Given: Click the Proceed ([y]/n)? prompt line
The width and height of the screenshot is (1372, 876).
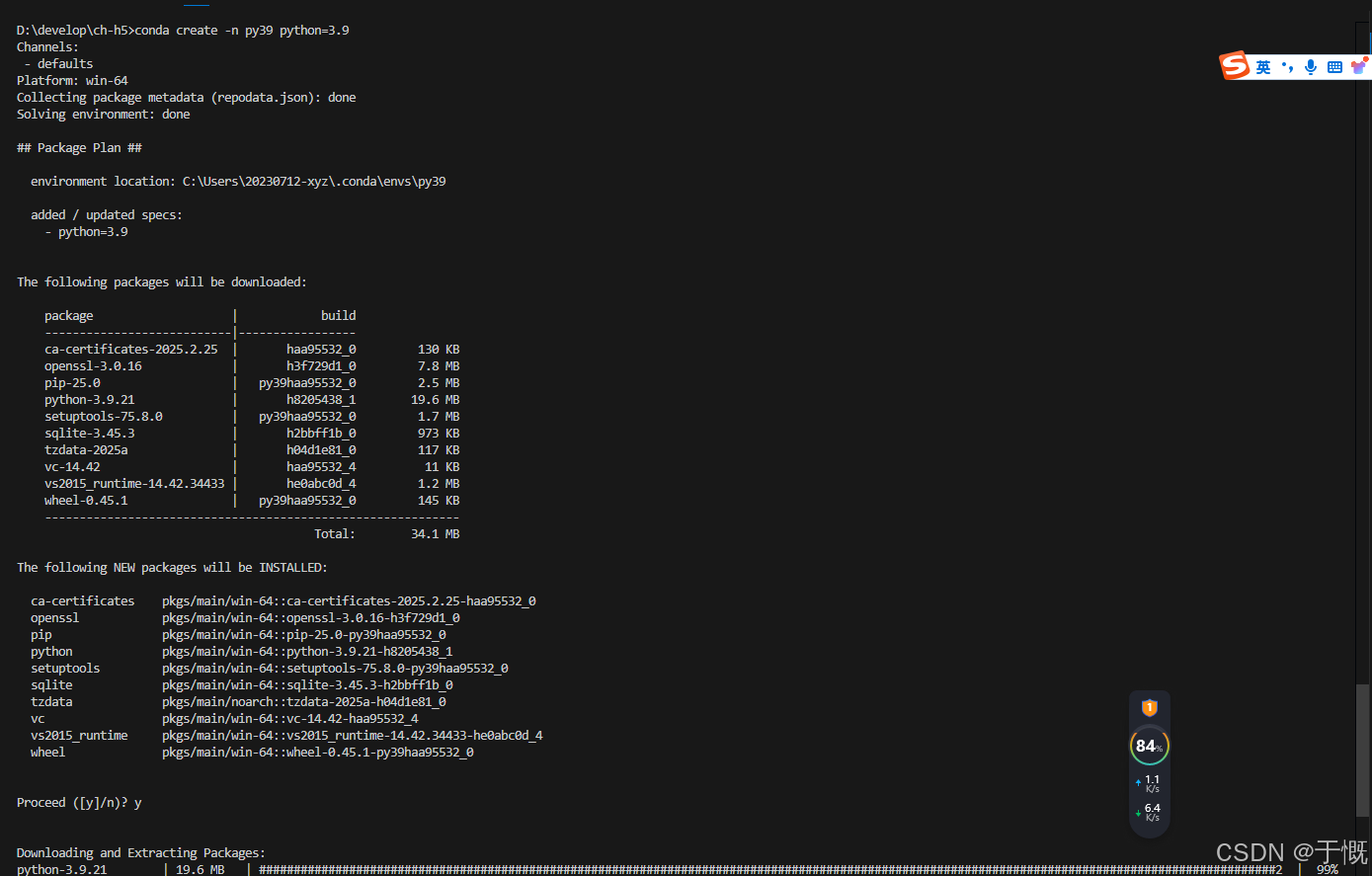Looking at the screenshot, I should pos(79,803).
